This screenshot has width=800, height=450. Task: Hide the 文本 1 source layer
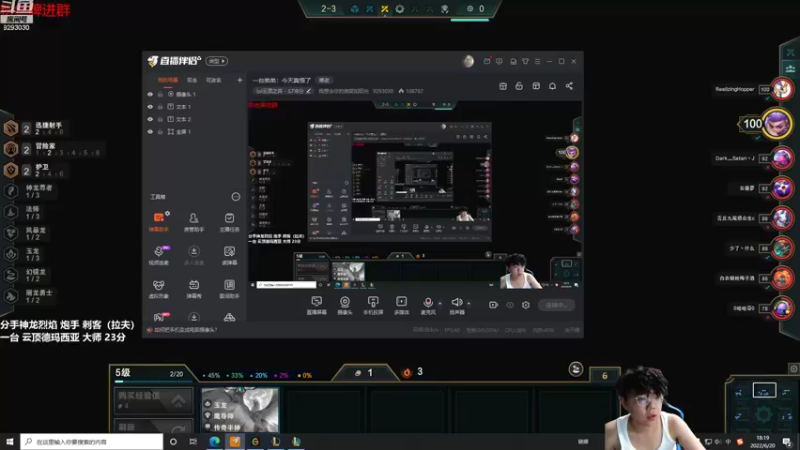(150, 107)
